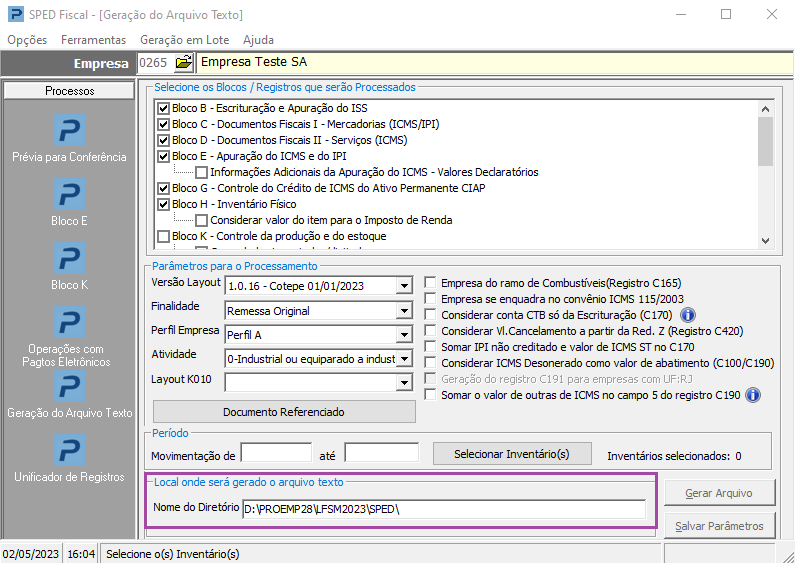Uncheck Bloco G - Controle do Crédito CIAP
This screenshot has height=563, width=795.
tap(163, 188)
